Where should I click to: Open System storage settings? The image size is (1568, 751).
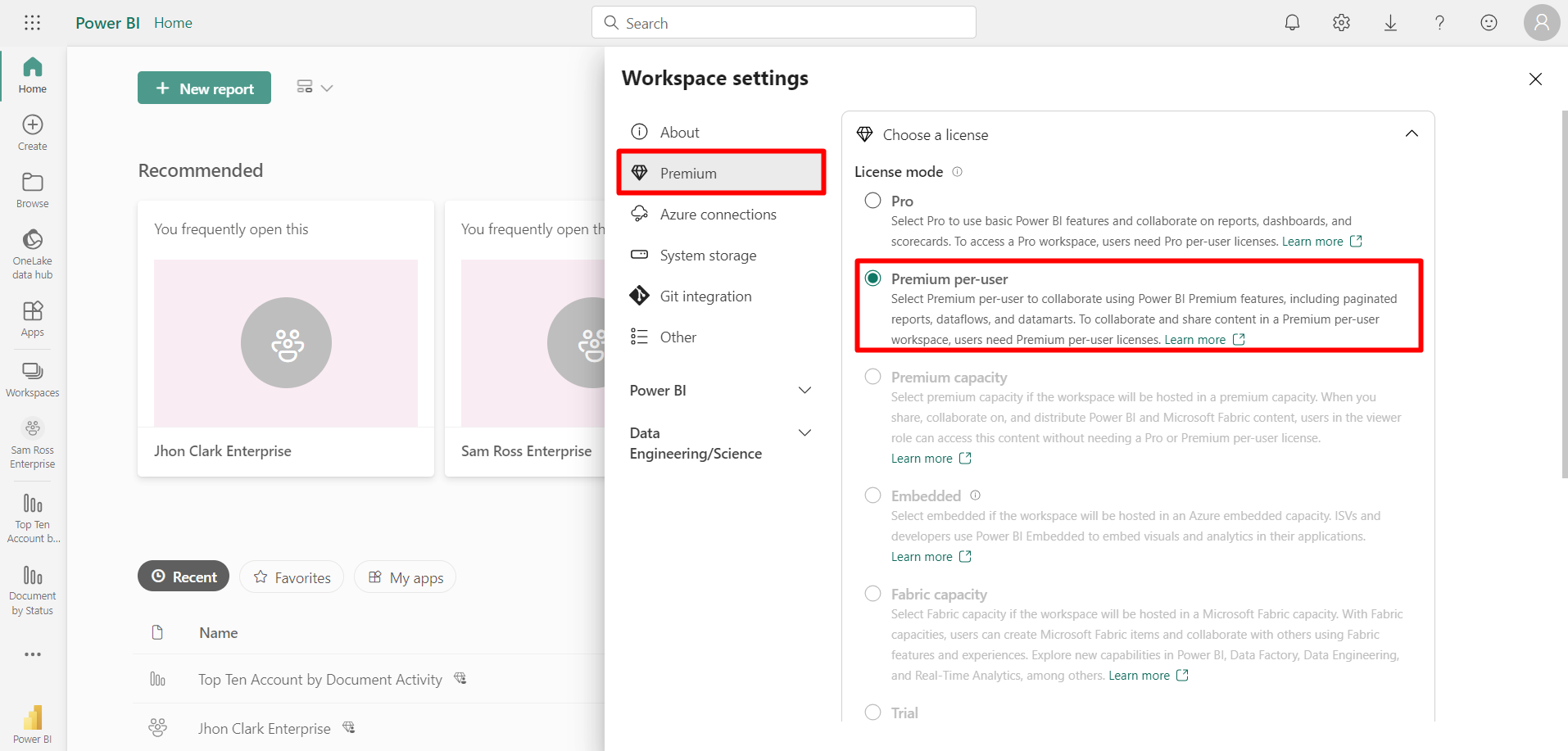coord(721,255)
